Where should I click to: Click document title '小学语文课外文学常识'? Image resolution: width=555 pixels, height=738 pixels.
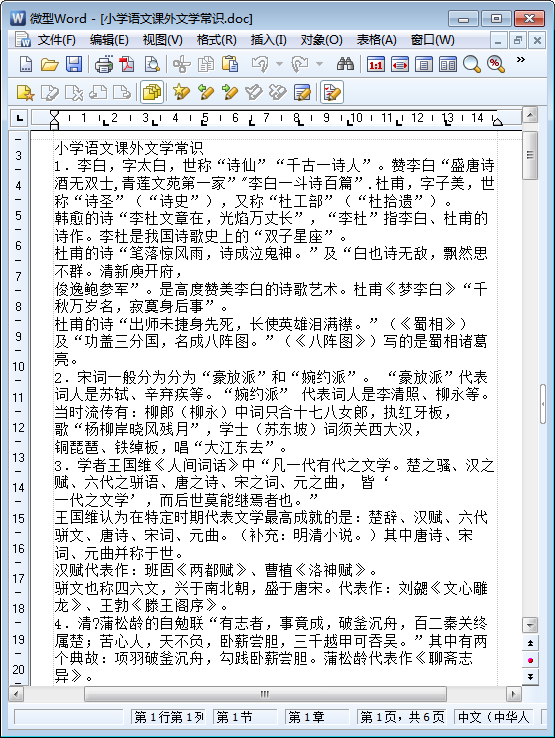(x=129, y=148)
